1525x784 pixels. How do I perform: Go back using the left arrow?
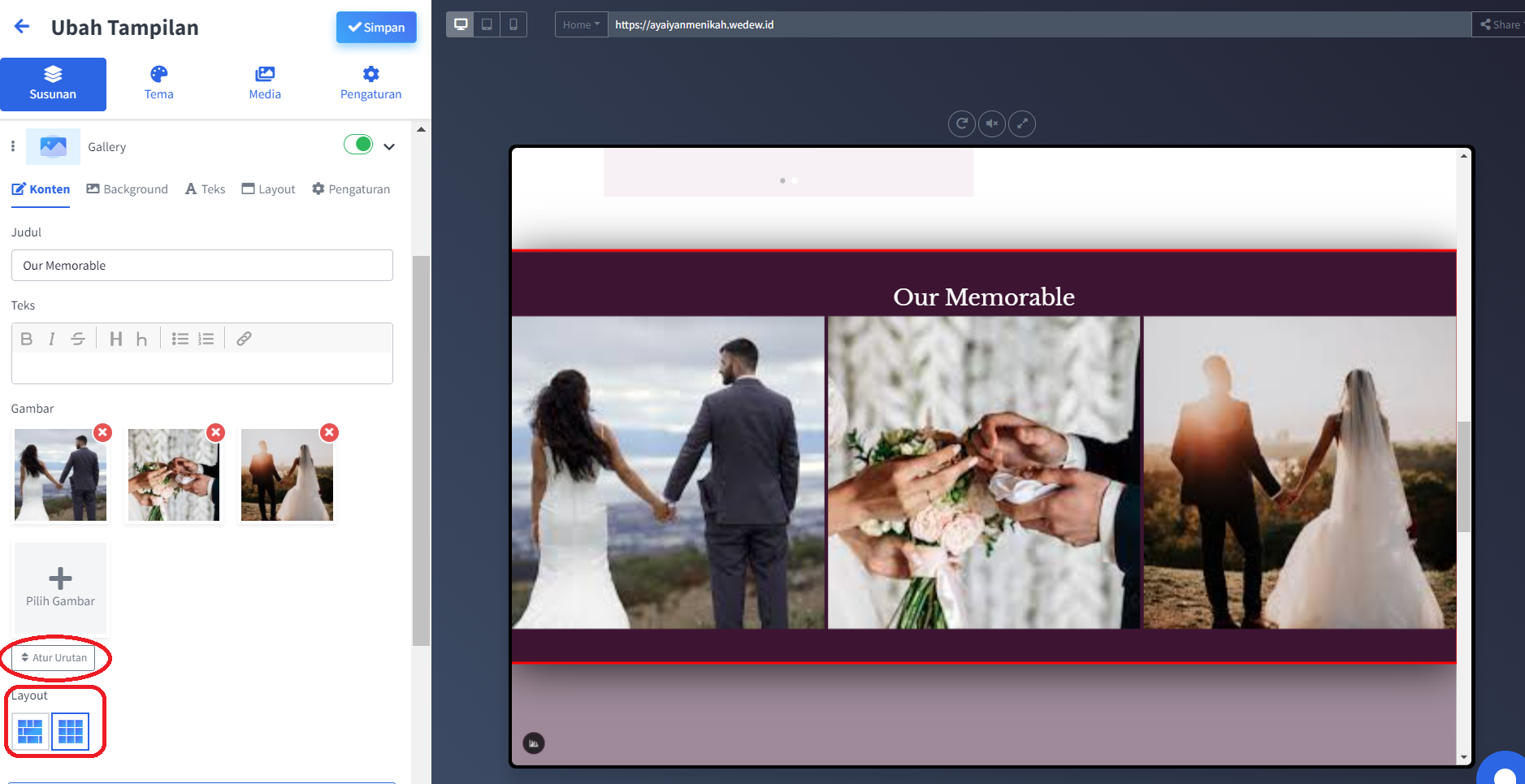click(22, 27)
